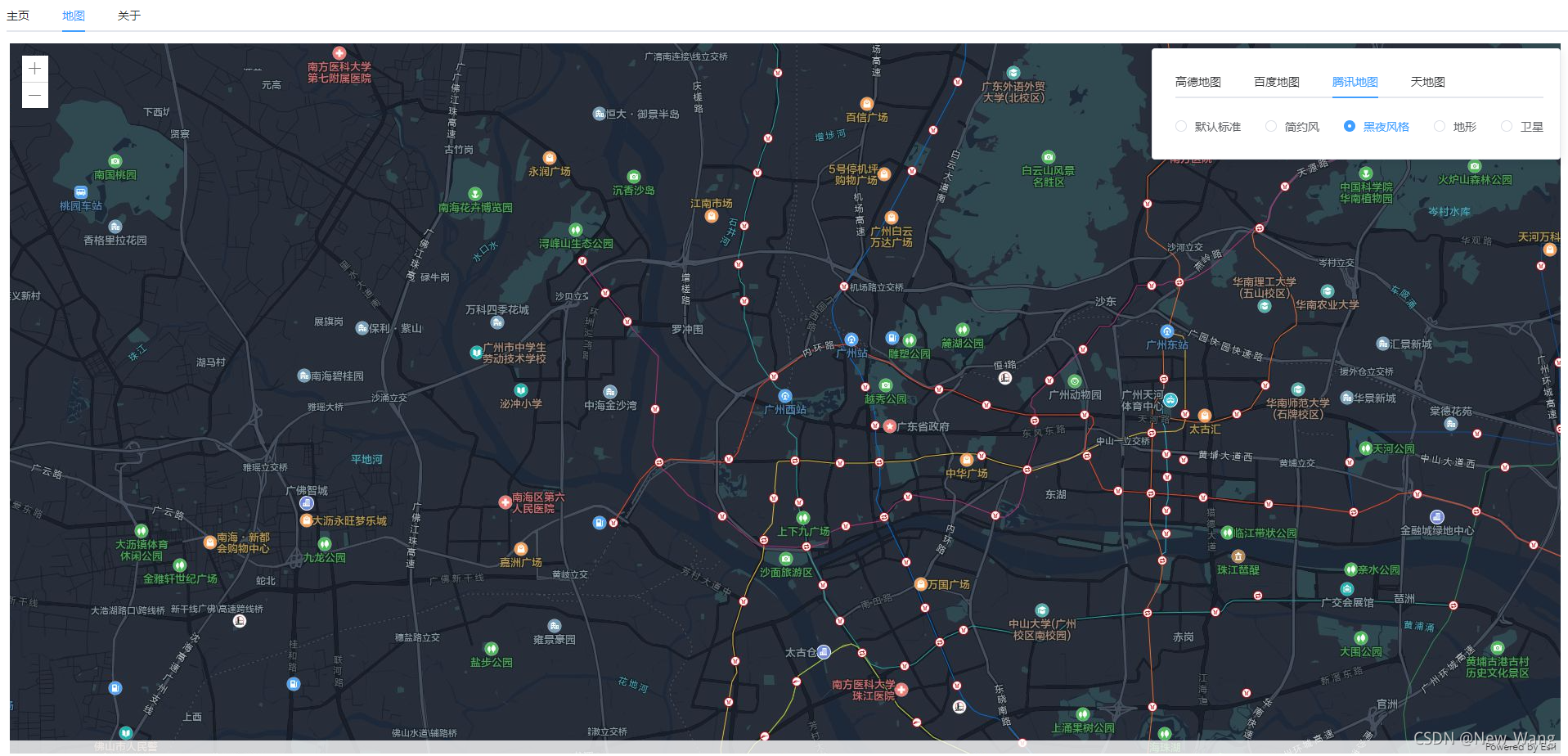Open the 主页 menu item
Image resolution: width=1568 pixels, height=756 pixels.
click(x=18, y=16)
